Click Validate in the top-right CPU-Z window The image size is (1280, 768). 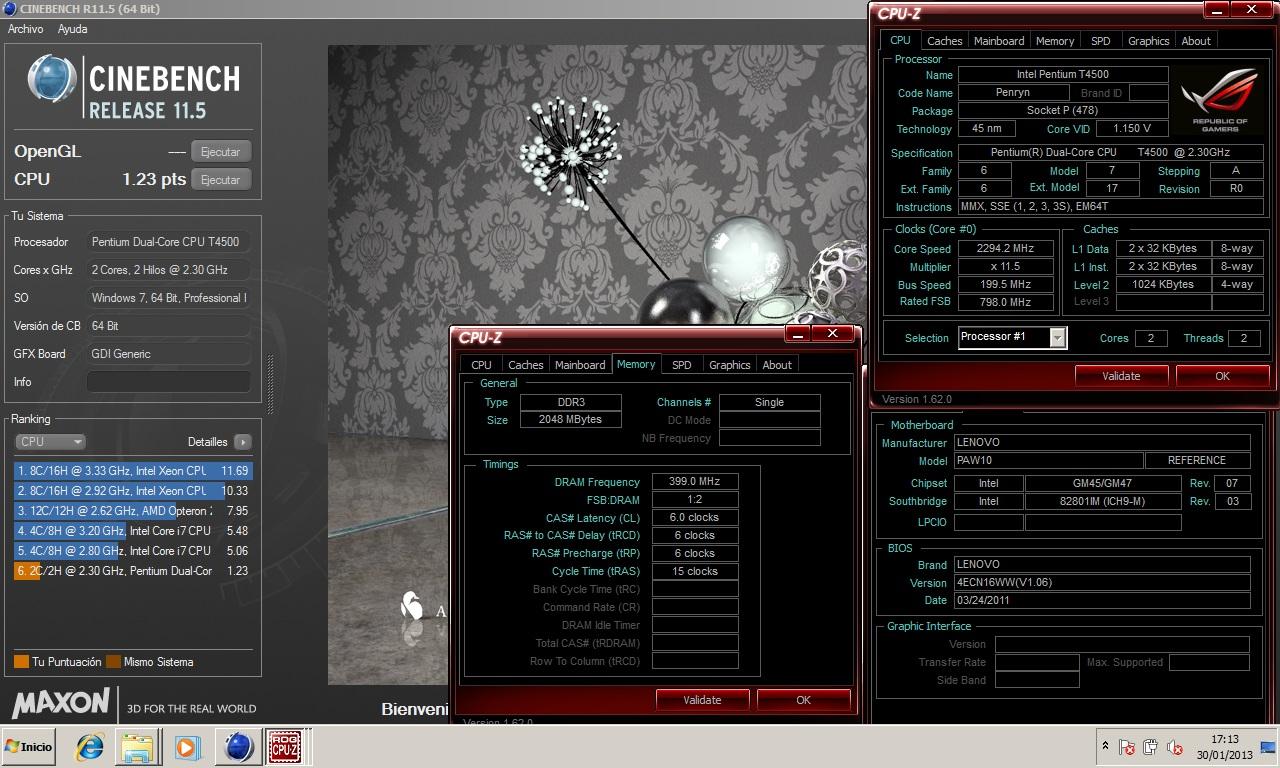coord(1121,376)
